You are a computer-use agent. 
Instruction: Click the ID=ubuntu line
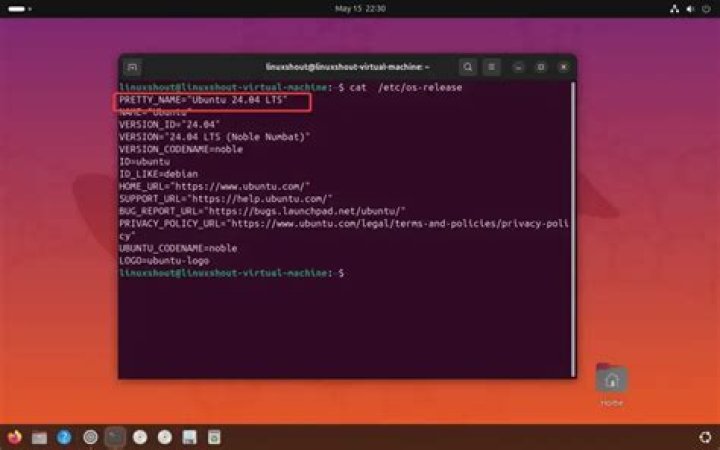click(145, 162)
